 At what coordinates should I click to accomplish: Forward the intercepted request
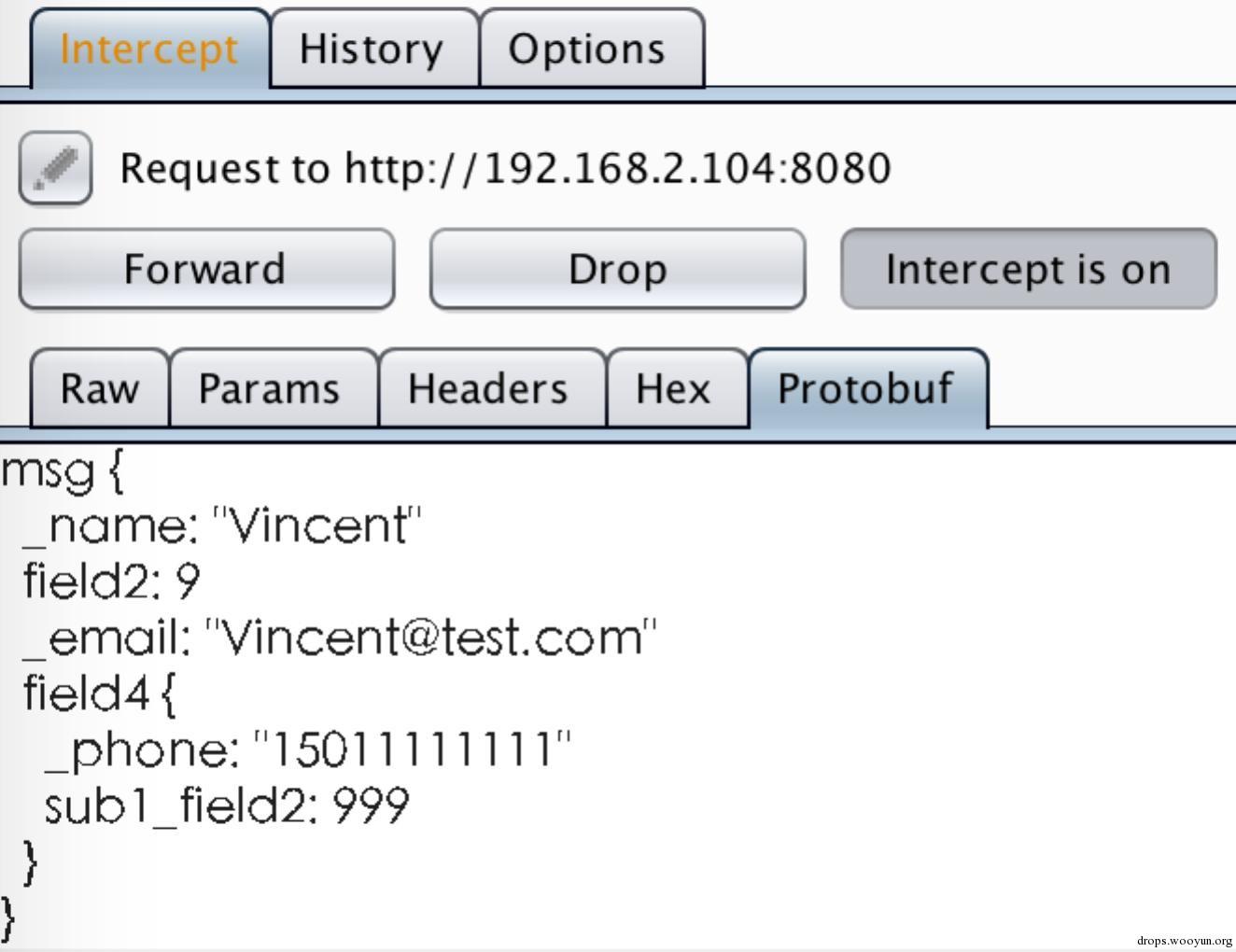[x=205, y=270]
